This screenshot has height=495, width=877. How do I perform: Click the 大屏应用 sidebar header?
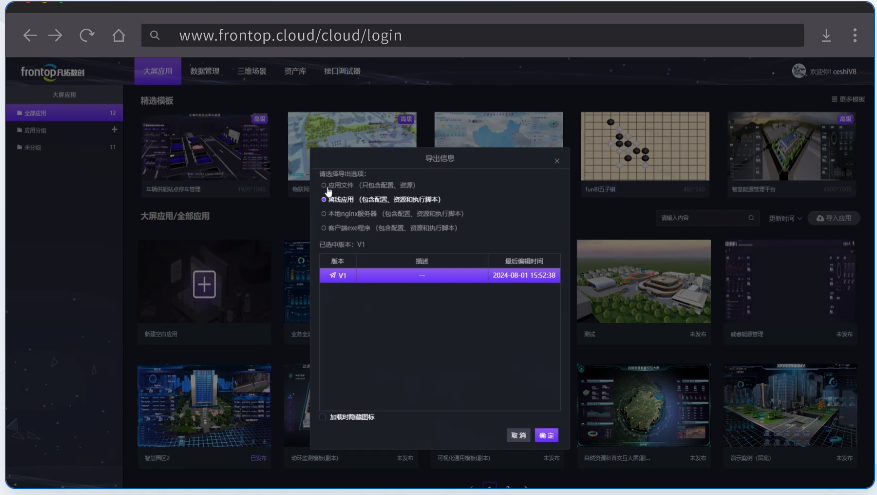[x=64, y=95]
